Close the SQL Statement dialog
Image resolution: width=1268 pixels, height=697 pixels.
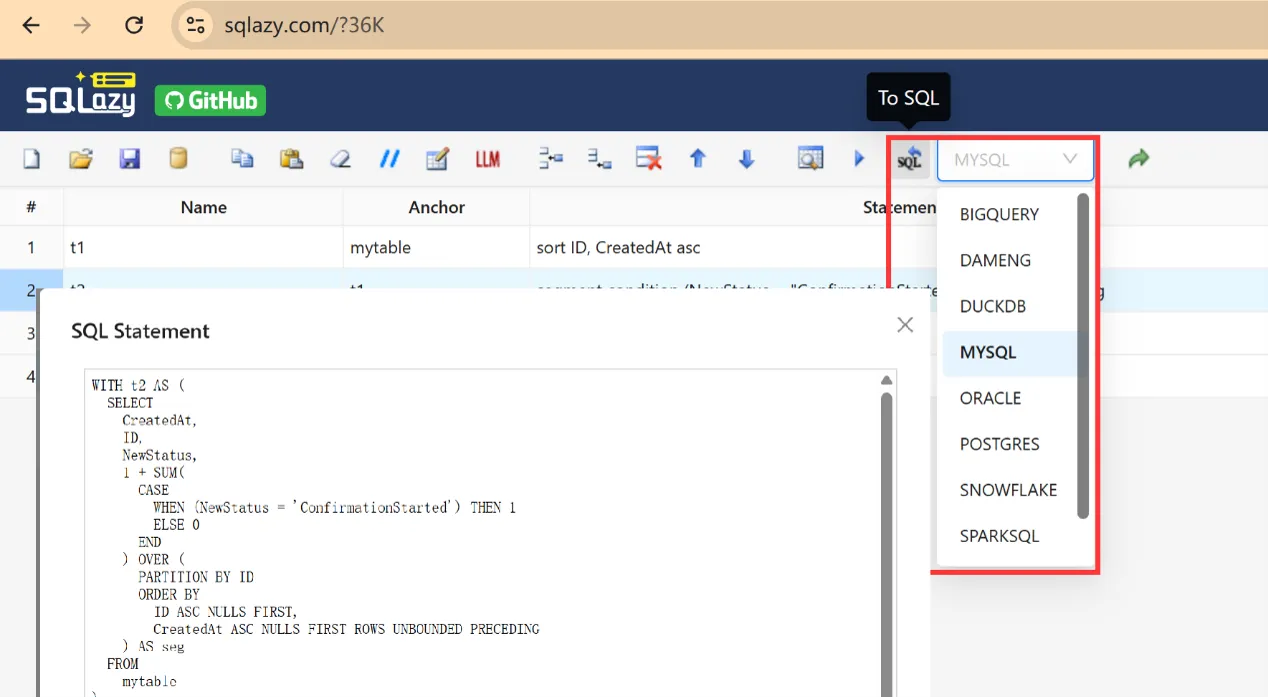click(x=905, y=325)
